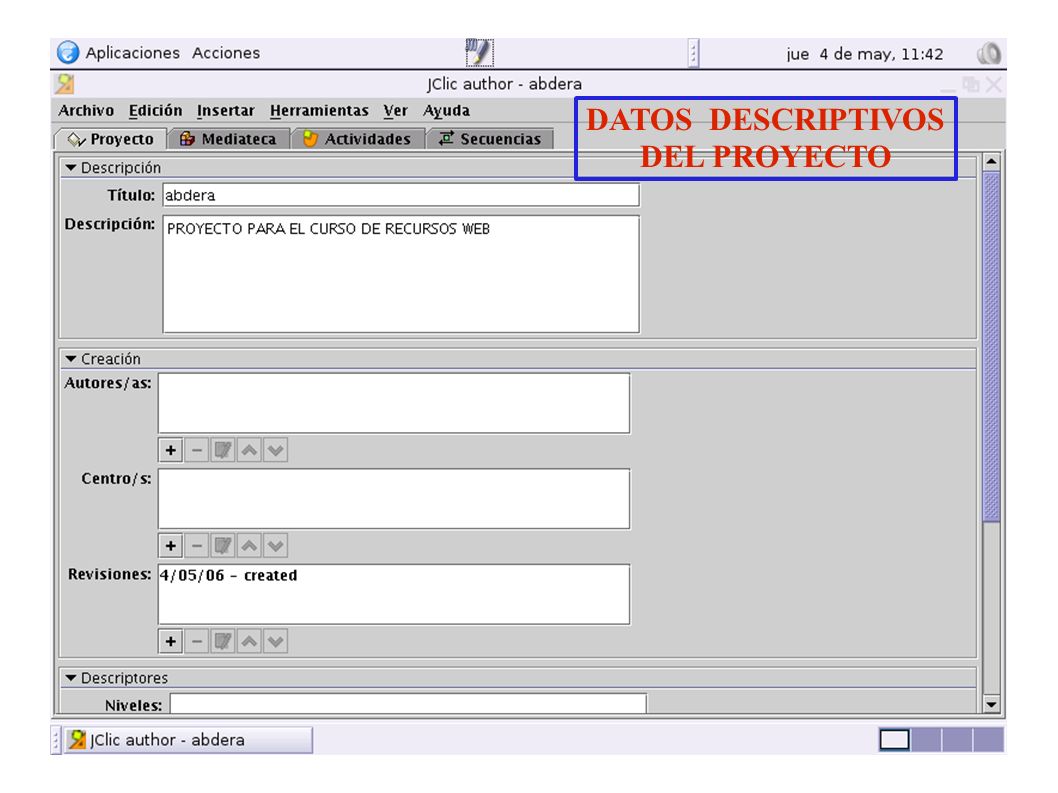Switch to the second workspace in the pager
Image resolution: width=1058 pixels, height=793 pixels.
[926, 740]
